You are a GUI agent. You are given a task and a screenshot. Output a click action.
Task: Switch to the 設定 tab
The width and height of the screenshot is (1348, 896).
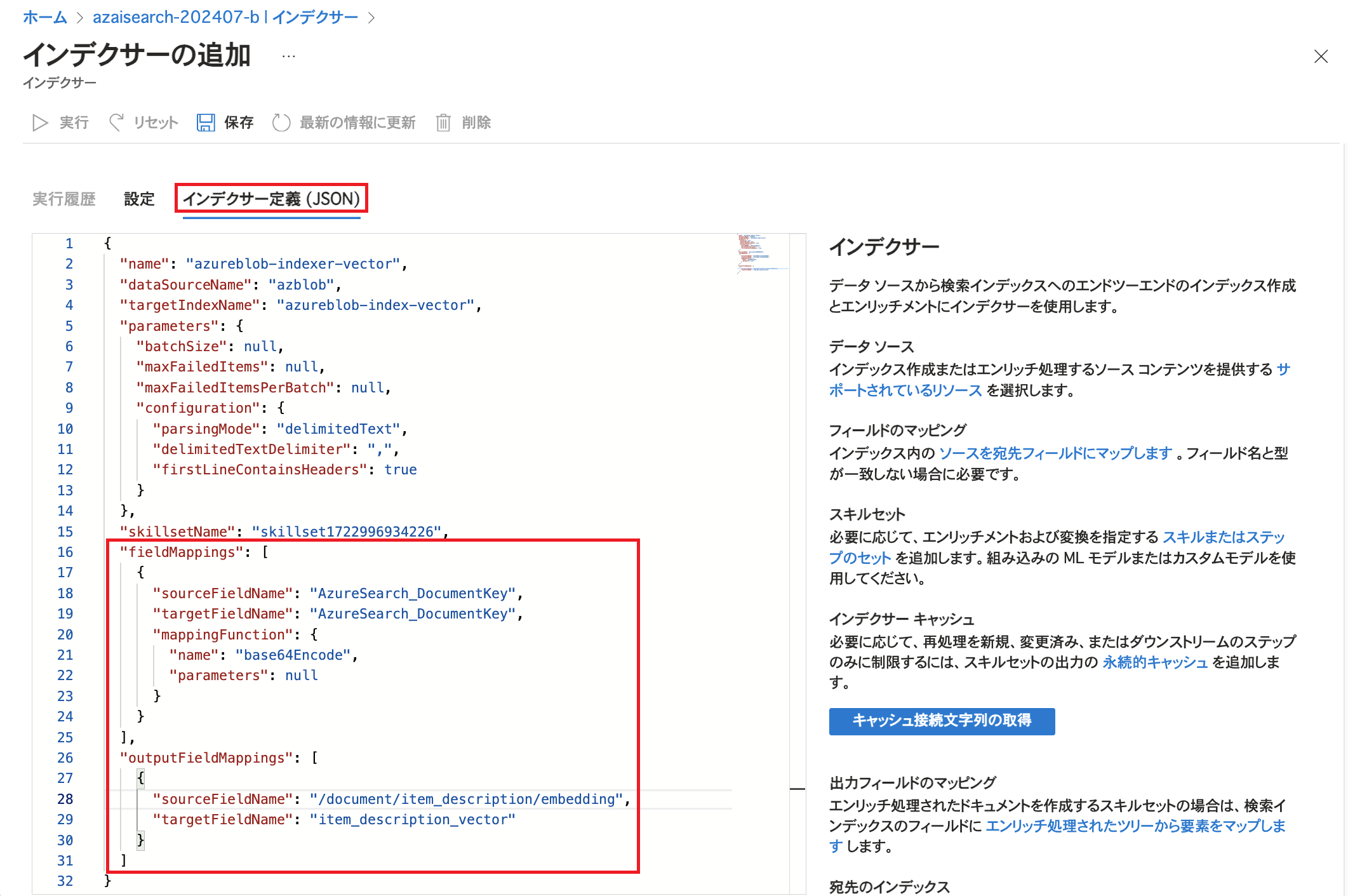pos(139,199)
